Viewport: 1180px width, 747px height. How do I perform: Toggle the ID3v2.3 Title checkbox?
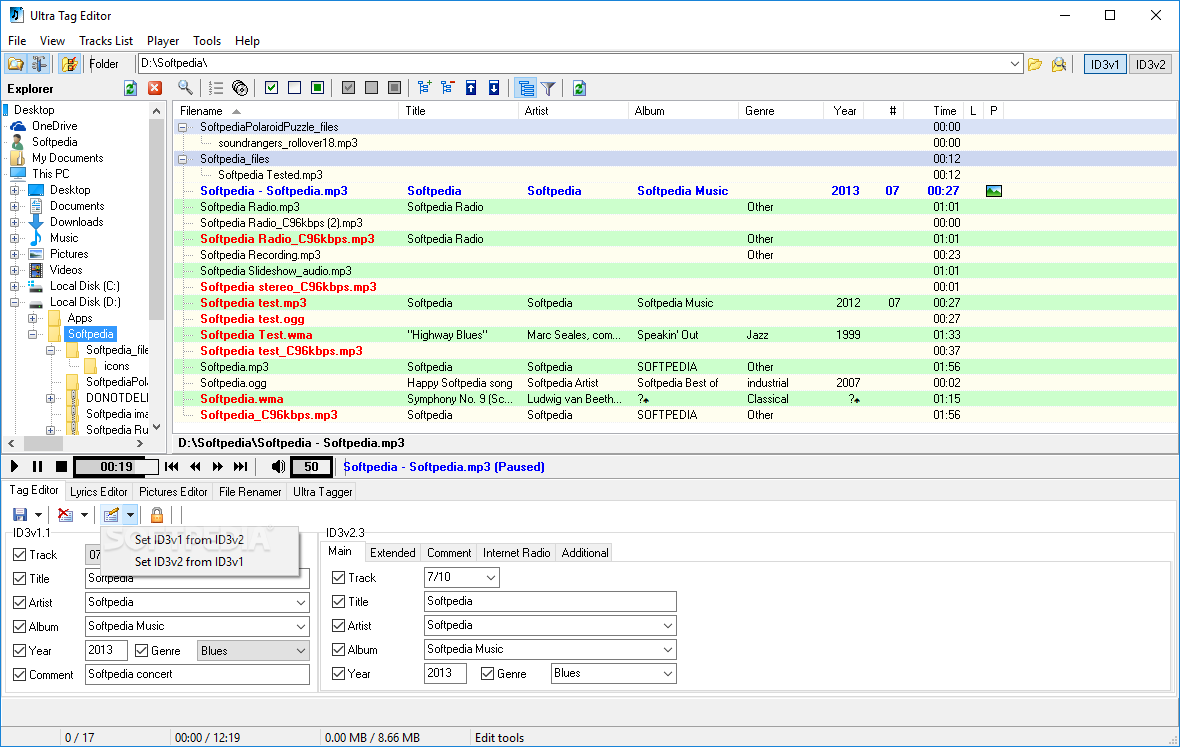tap(339, 602)
